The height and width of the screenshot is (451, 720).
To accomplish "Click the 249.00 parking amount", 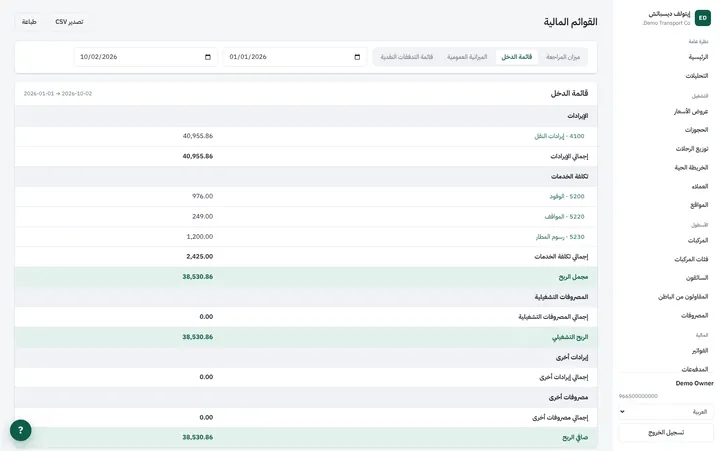I will point(202,216).
